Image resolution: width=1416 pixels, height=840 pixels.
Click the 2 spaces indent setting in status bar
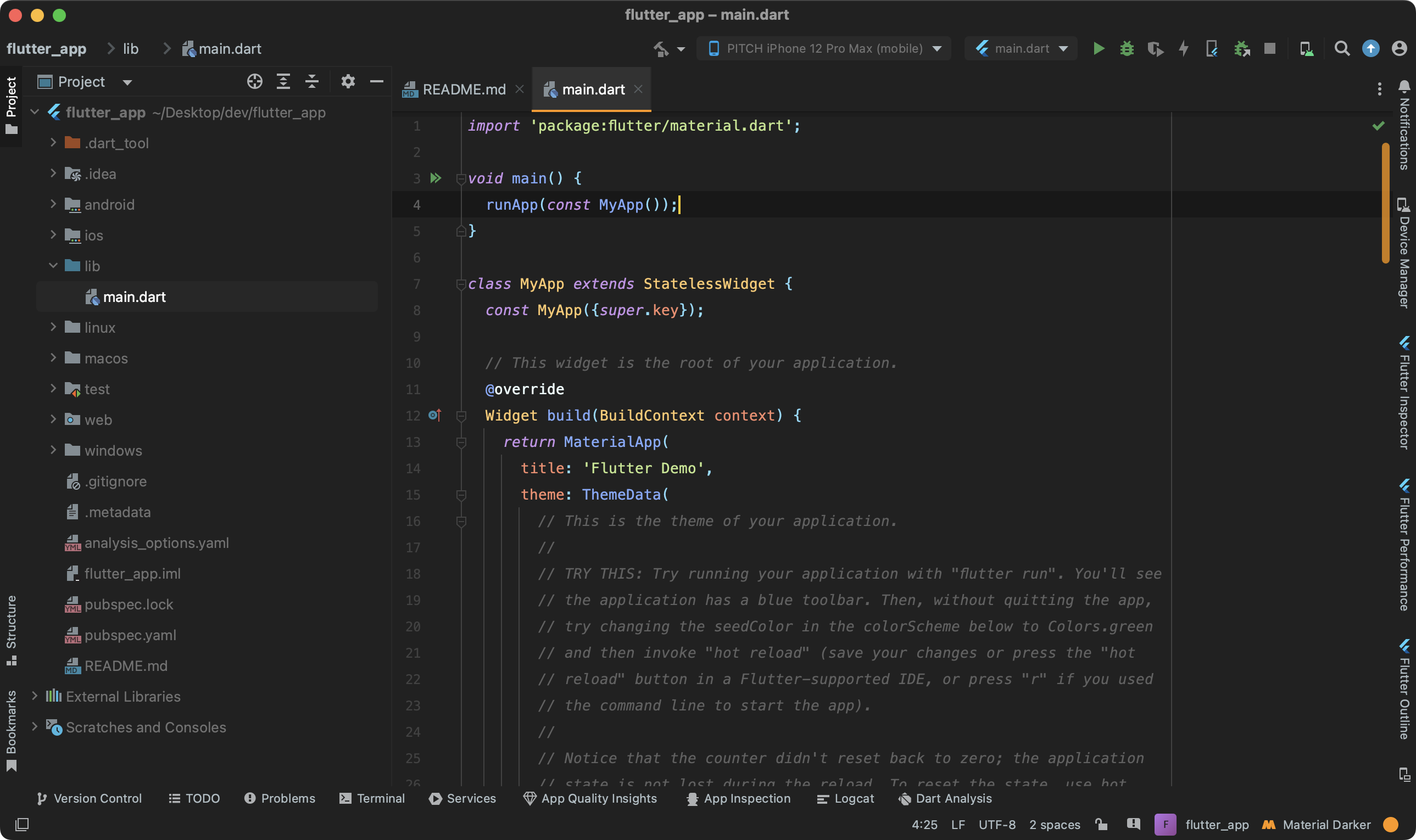[1054, 824]
